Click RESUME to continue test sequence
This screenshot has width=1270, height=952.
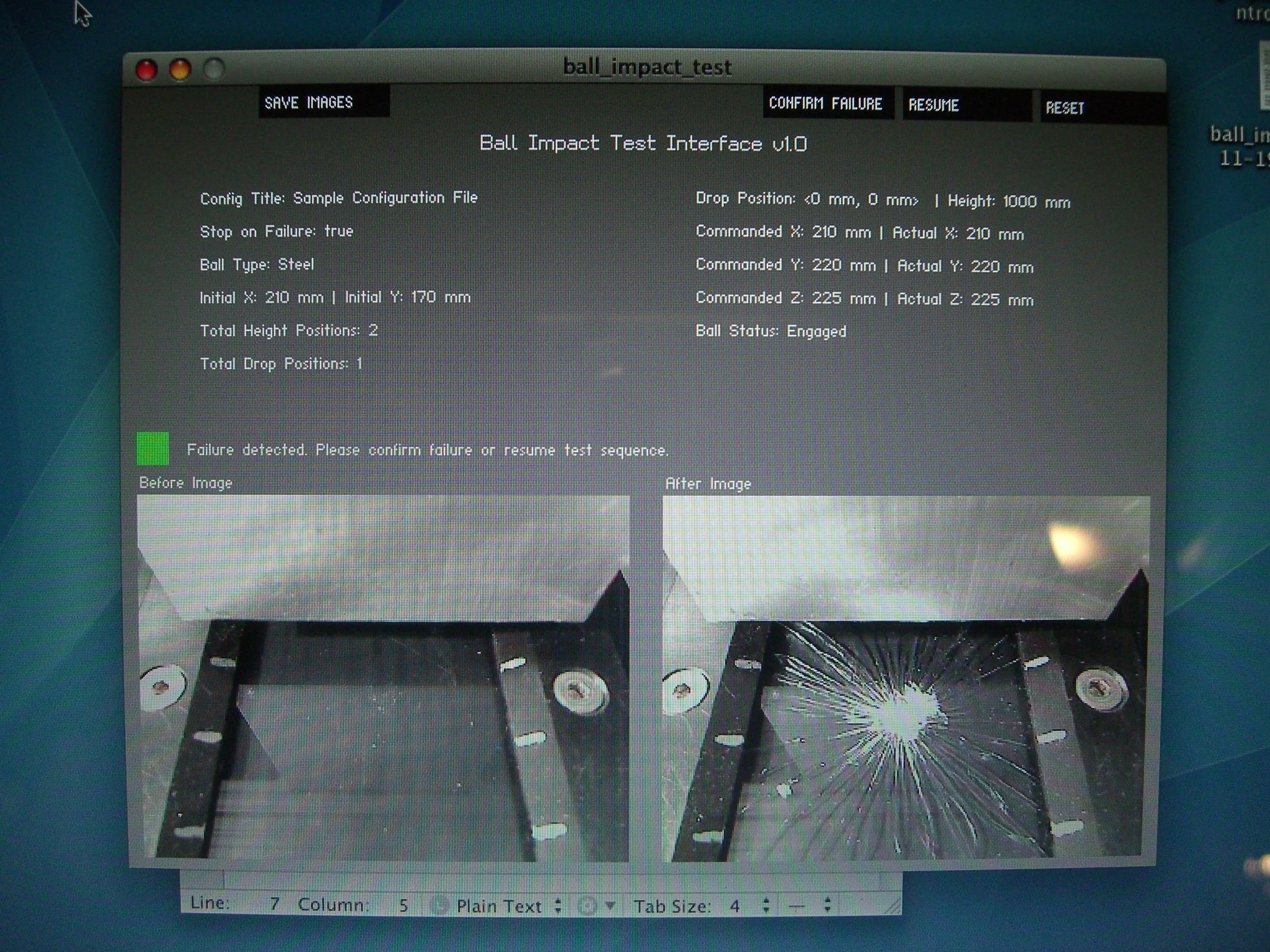(x=967, y=105)
